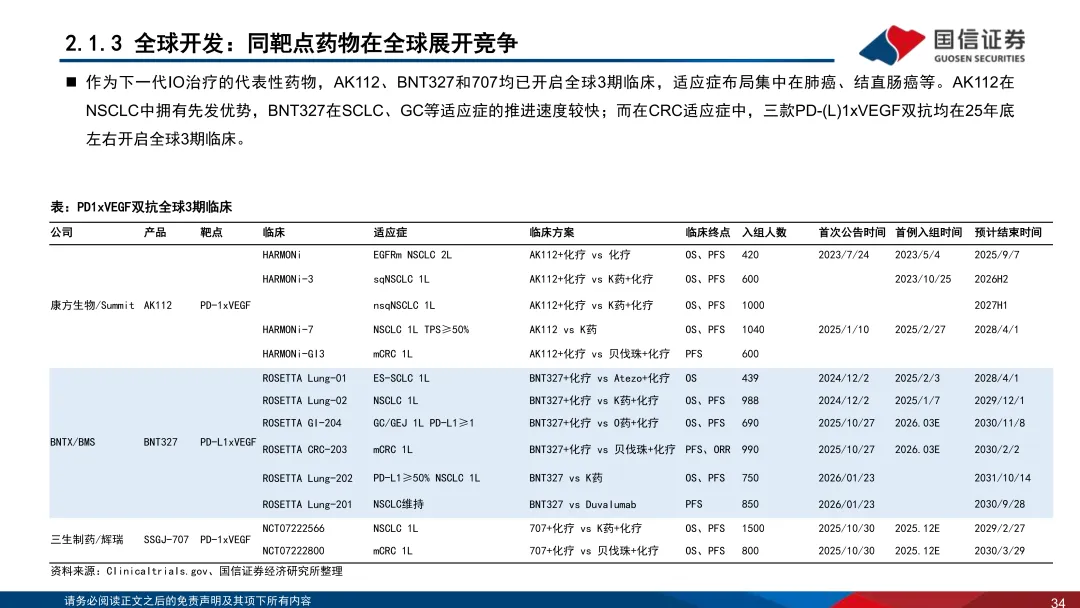Click trial ID 'NCT07222566'
Screen dimensions: 1080x608
pyautogui.click(x=293, y=528)
